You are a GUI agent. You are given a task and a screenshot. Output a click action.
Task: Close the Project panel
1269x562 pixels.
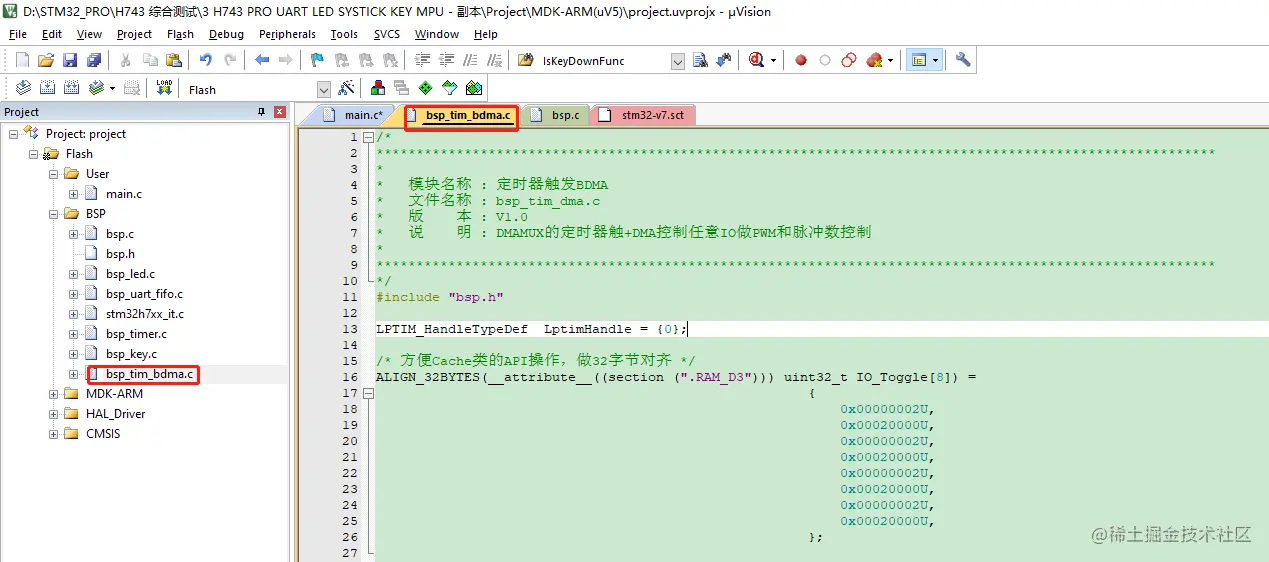(x=280, y=112)
